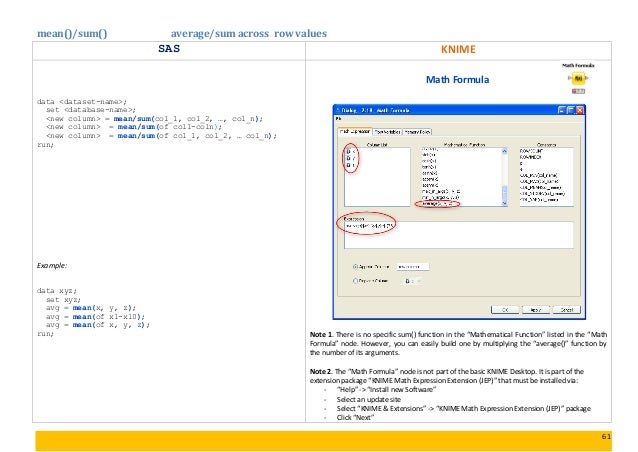The image size is (638, 452).
Task: Click the OK button
Action: click(x=505, y=310)
